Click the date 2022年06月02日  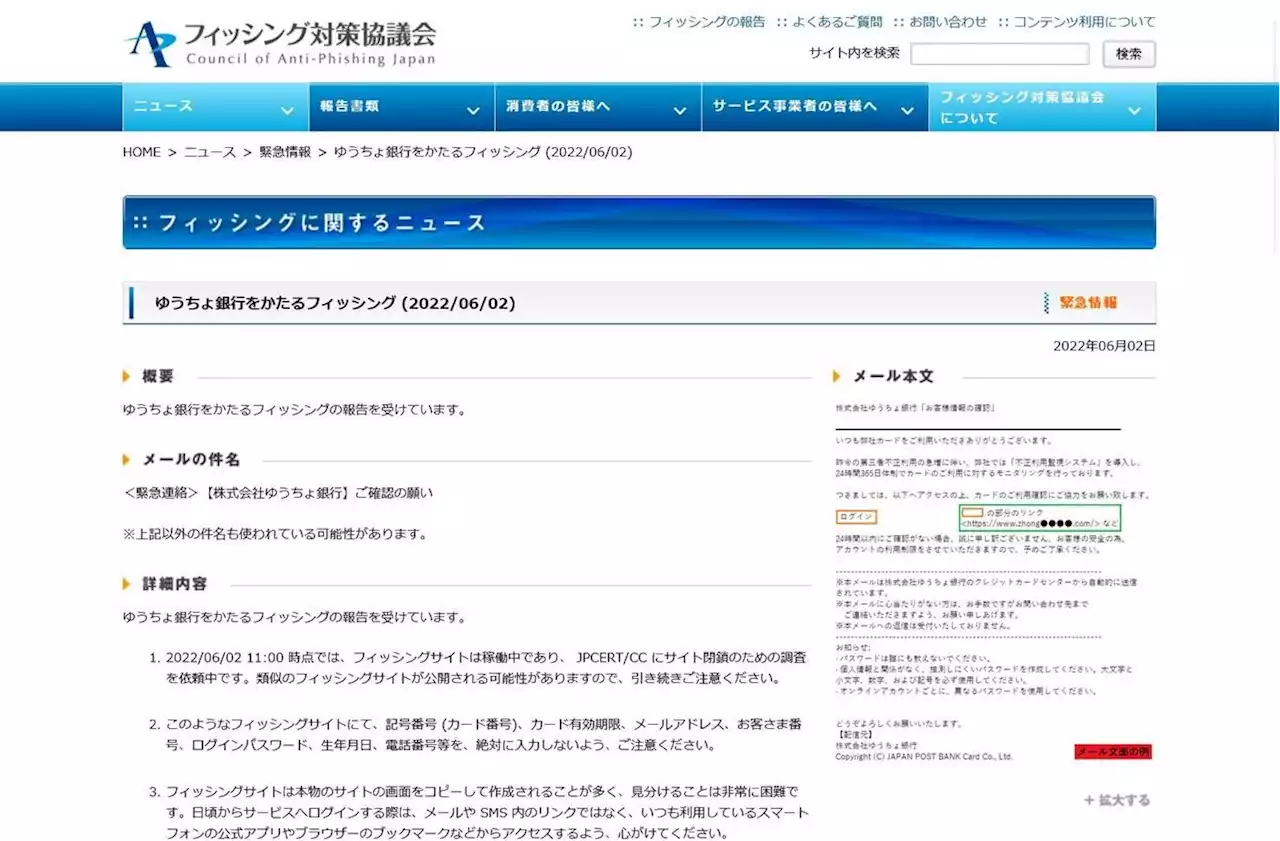pos(1104,346)
